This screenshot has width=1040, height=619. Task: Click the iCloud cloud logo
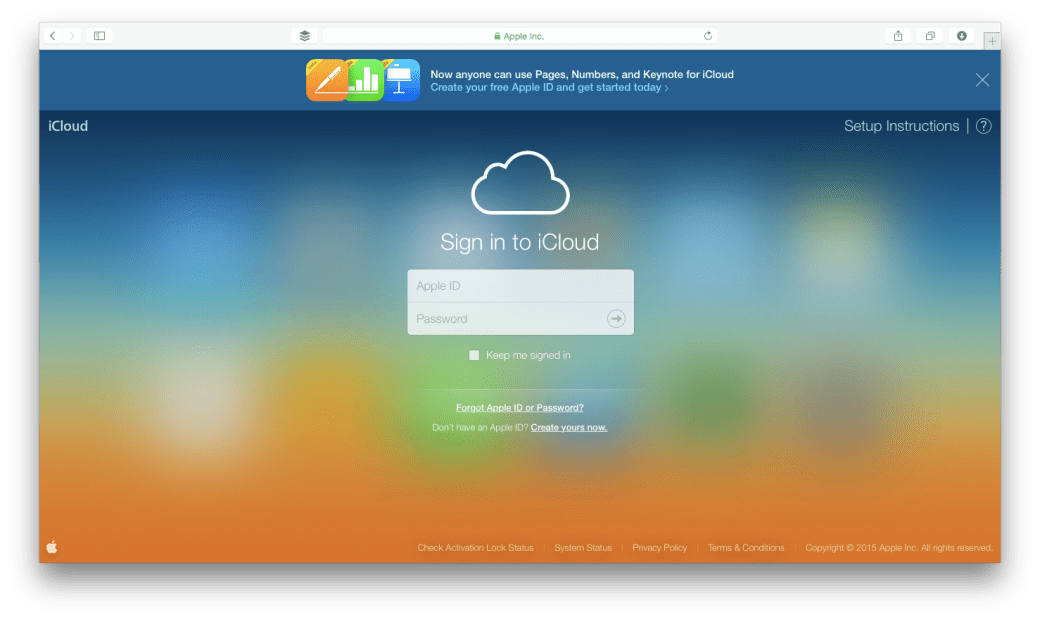519,183
